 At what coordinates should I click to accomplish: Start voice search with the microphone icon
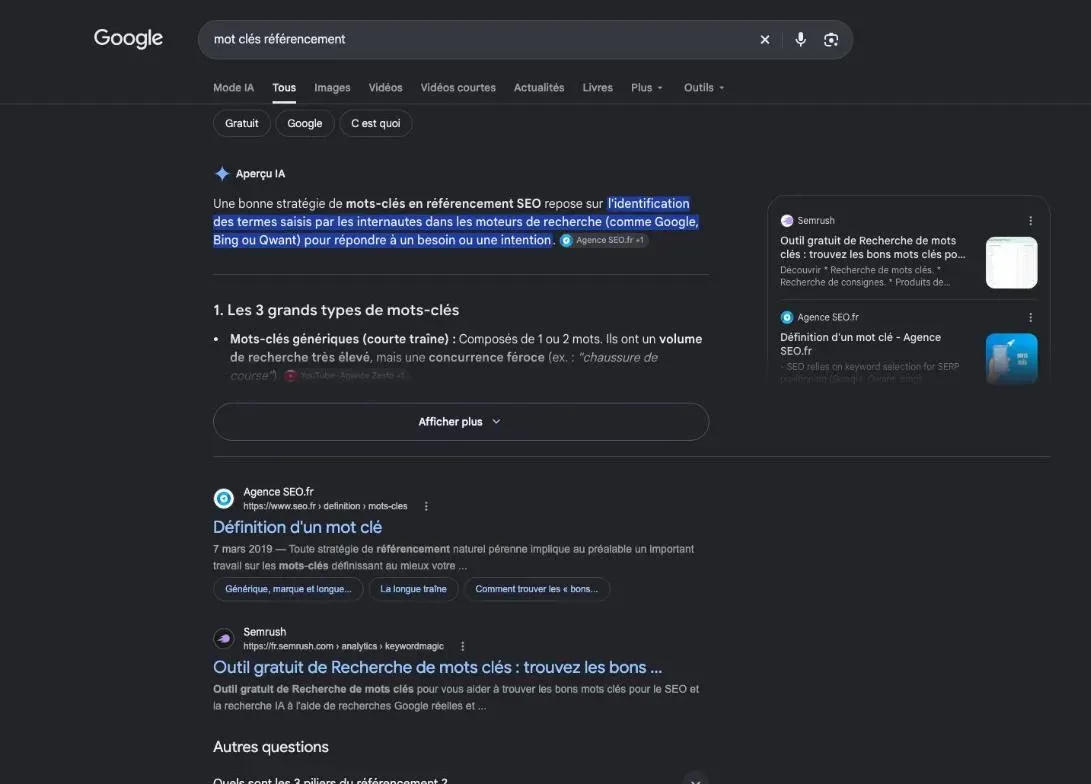click(800, 40)
